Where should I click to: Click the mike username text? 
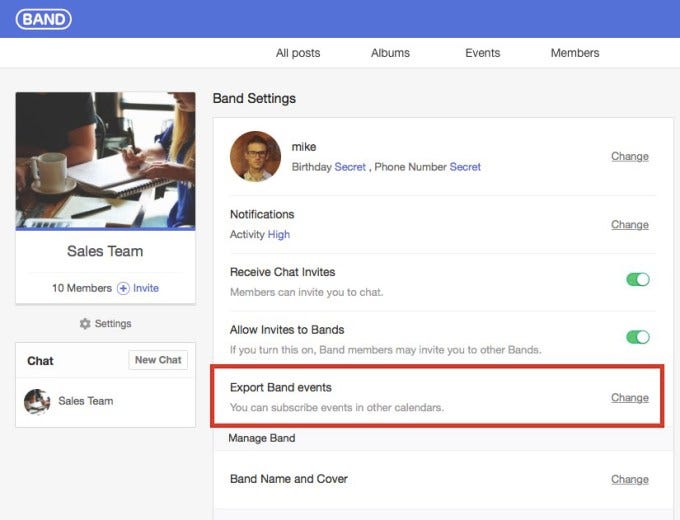coord(304,147)
